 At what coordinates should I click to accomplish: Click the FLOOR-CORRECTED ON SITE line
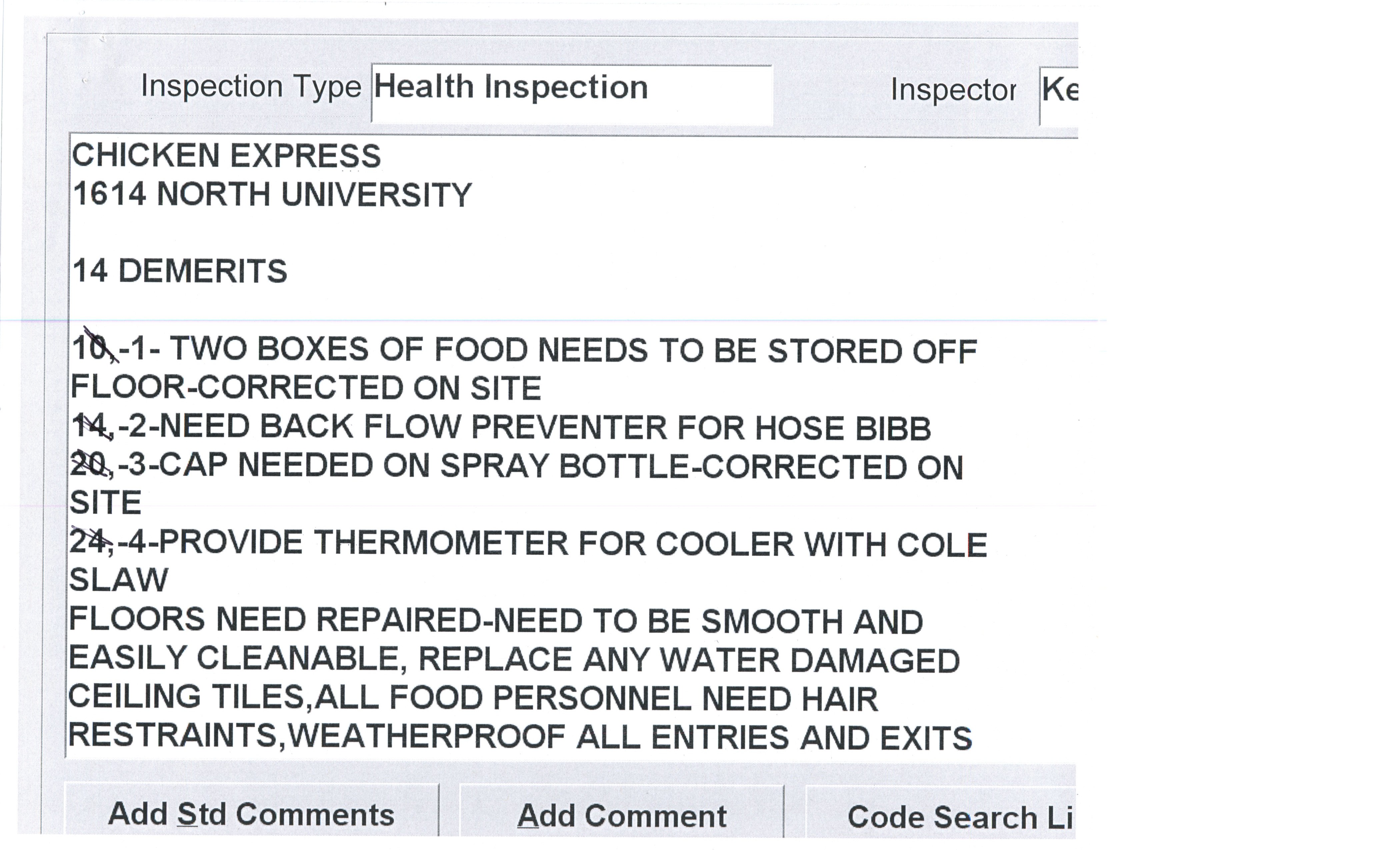tap(306, 388)
